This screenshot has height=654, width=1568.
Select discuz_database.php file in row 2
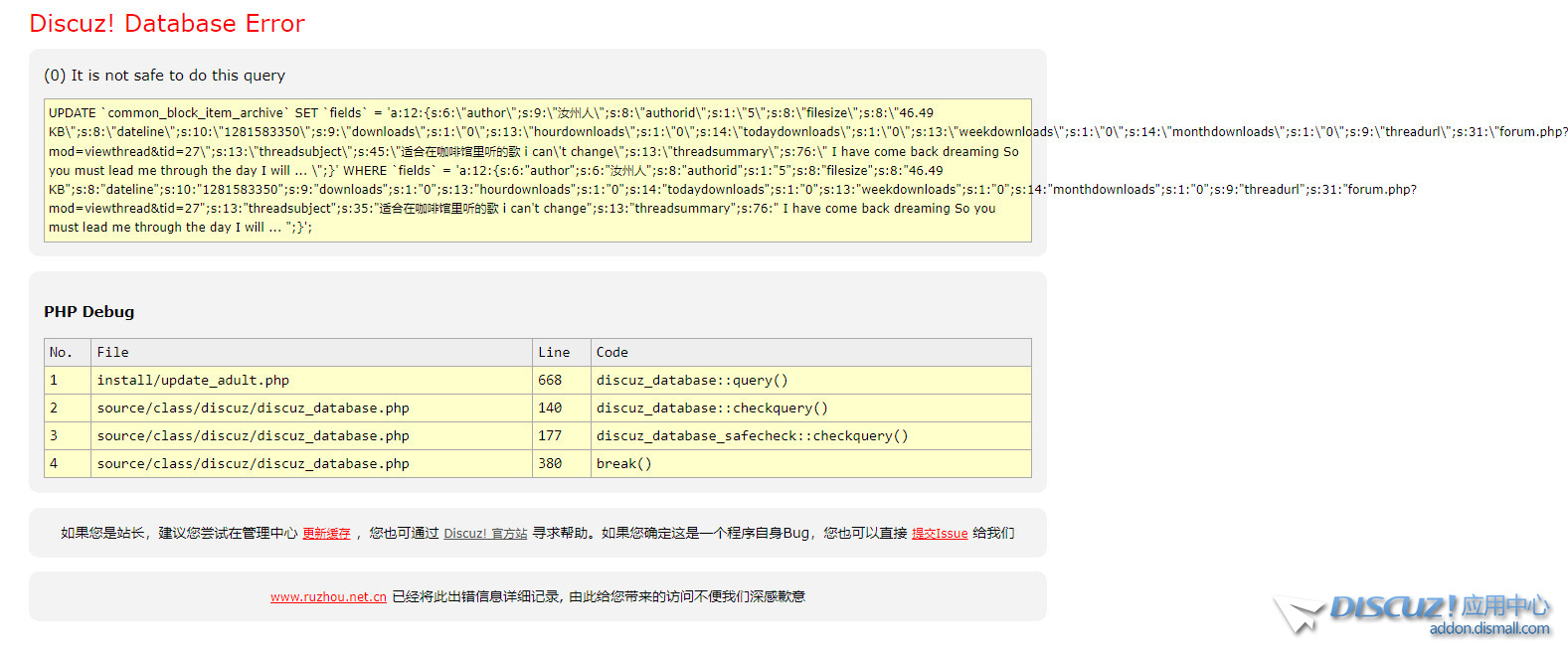click(x=312, y=409)
